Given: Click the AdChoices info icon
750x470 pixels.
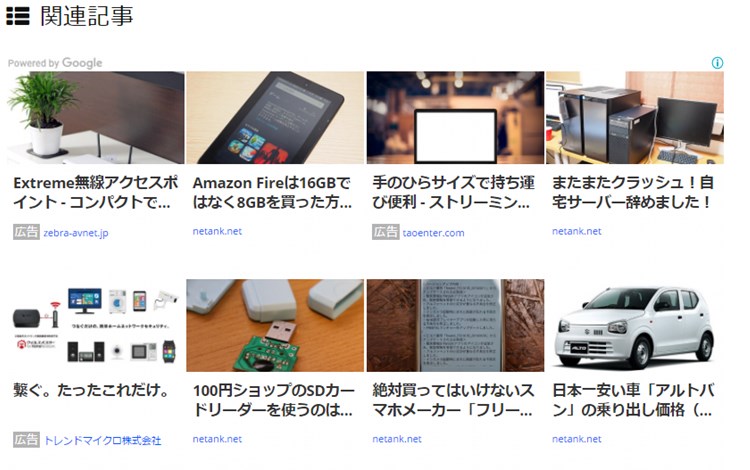Looking at the screenshot, I should coord(717,63).
